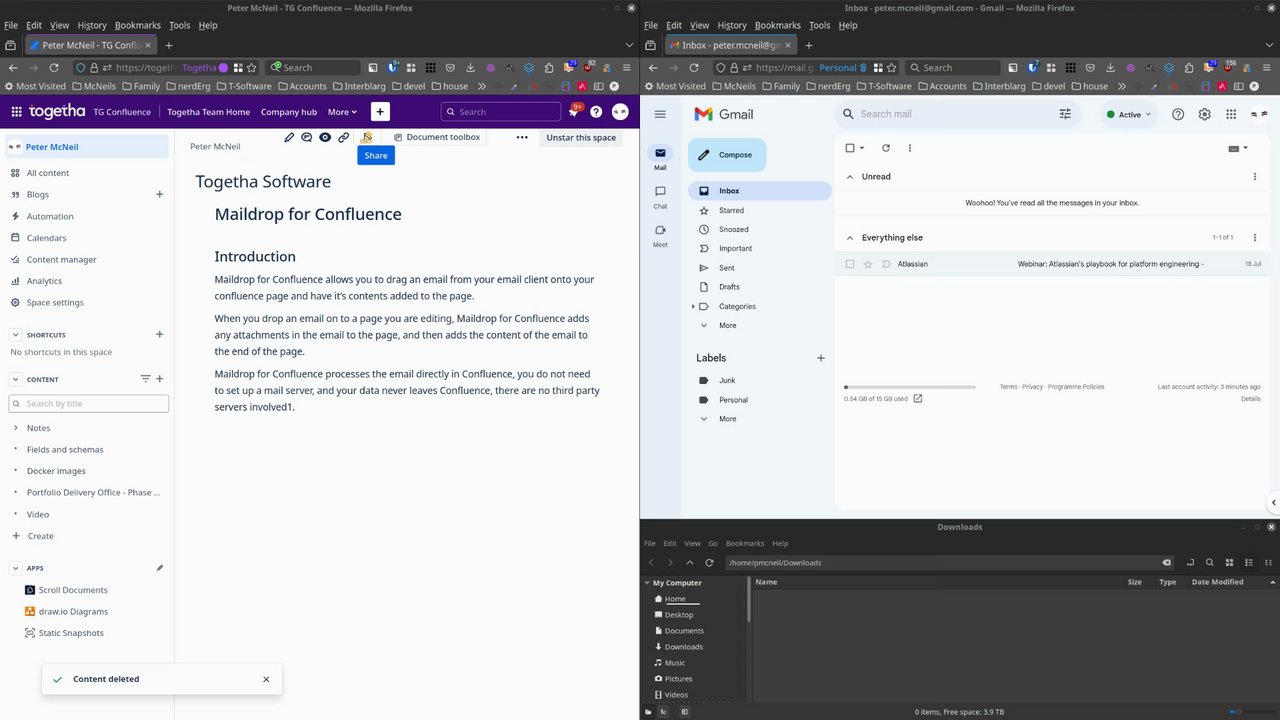Image resolution: width=1280 pixels, height=720 pixels.
Task: Refresh the Gmail inbox
Action: point(885,148)
